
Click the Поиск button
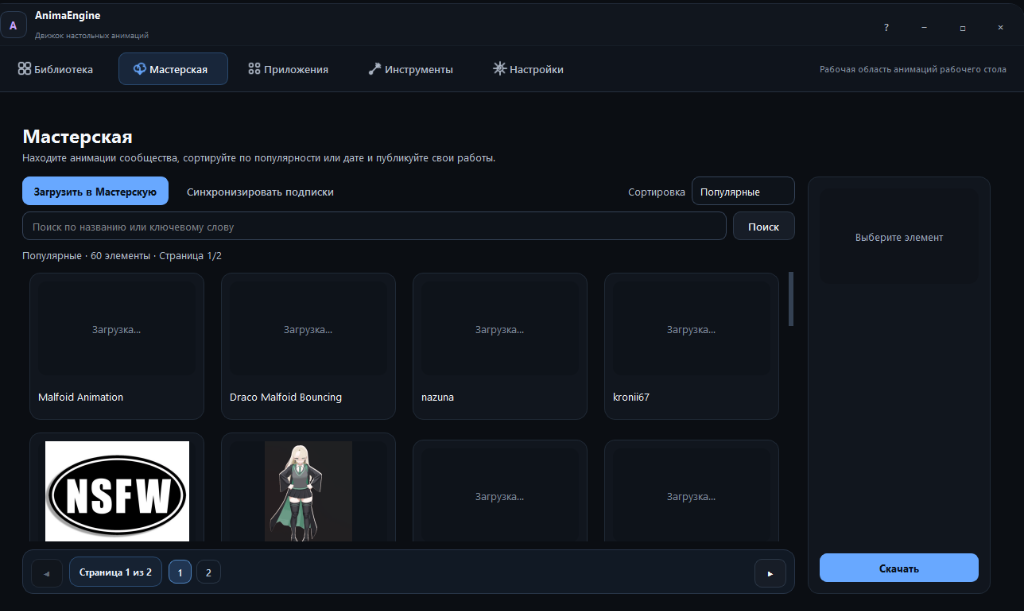(x=763, y=226)
